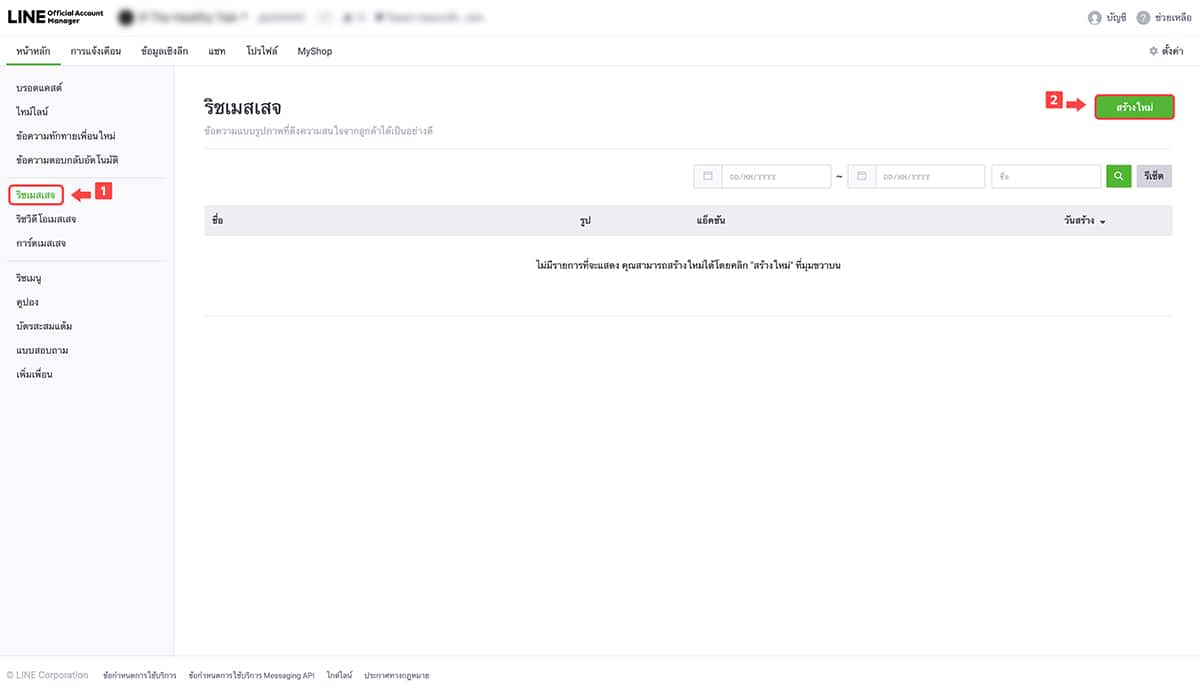Image resolution: width=1200 pixels, height=689 pixels.
Task: Focus the start date DD/MM/YYYY field
Action: pos(776,176)
